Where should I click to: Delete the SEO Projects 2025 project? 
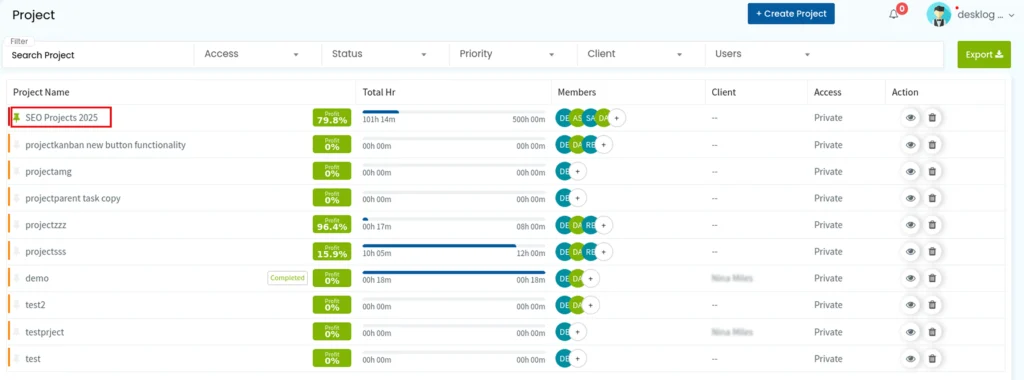pyautogui.click(x=932, y=118)
